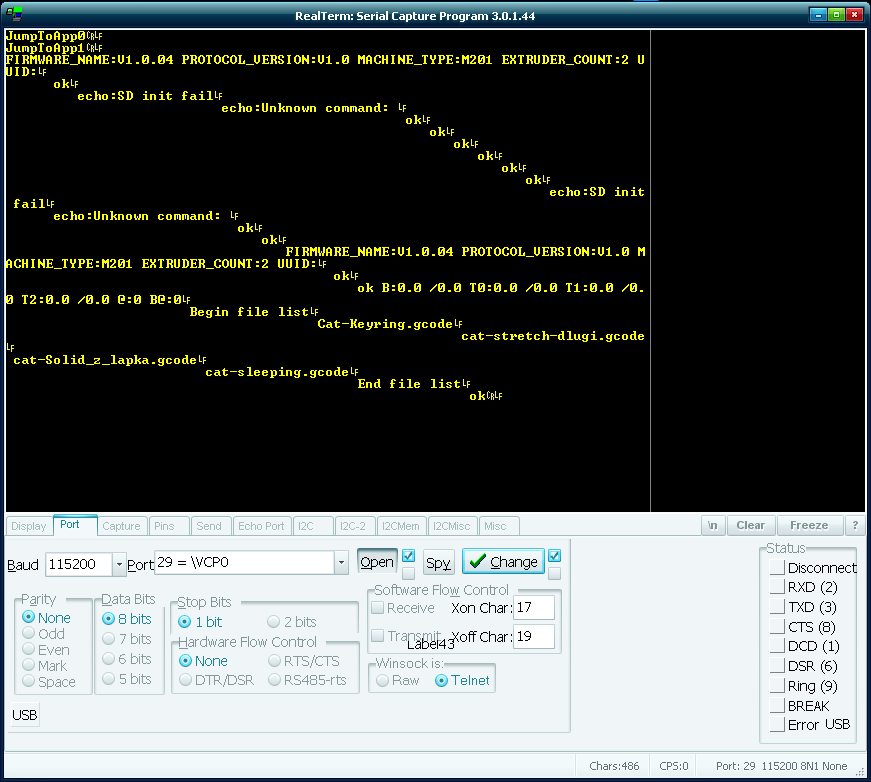Toggle the checked box next to Open
Image resolution: width=871 pixels, height=782 pixels.
pos(408,555)
